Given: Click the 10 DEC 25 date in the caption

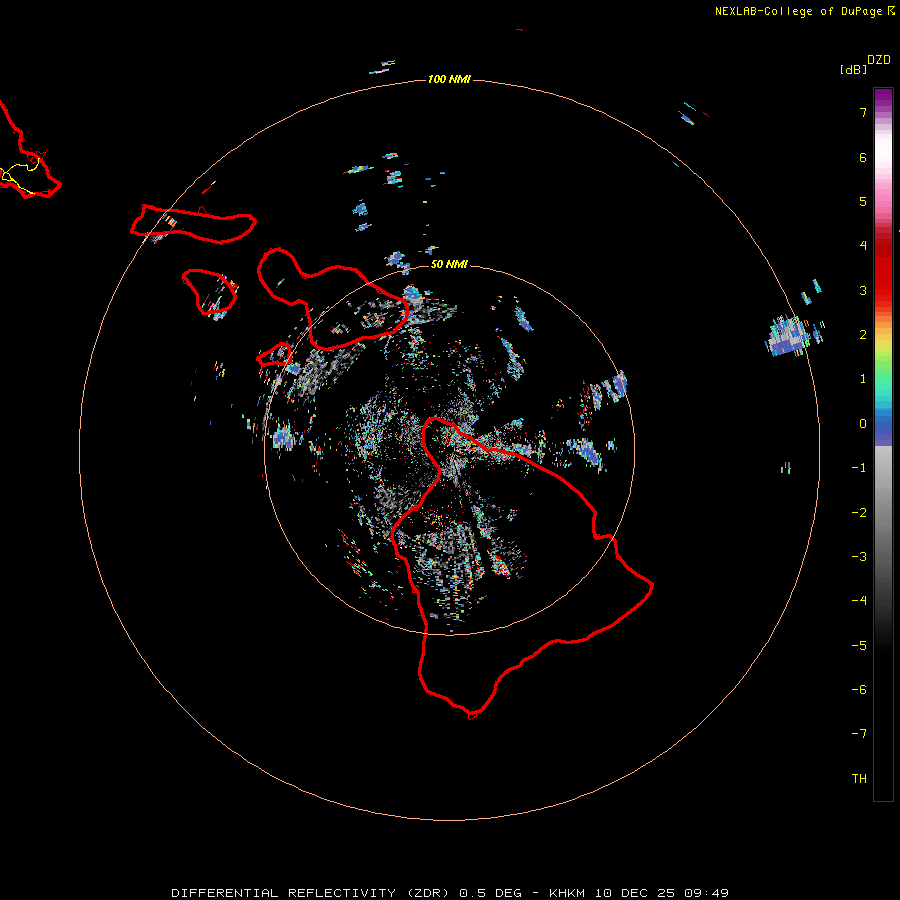Looking at the screenshot, I should click(635, 893).
